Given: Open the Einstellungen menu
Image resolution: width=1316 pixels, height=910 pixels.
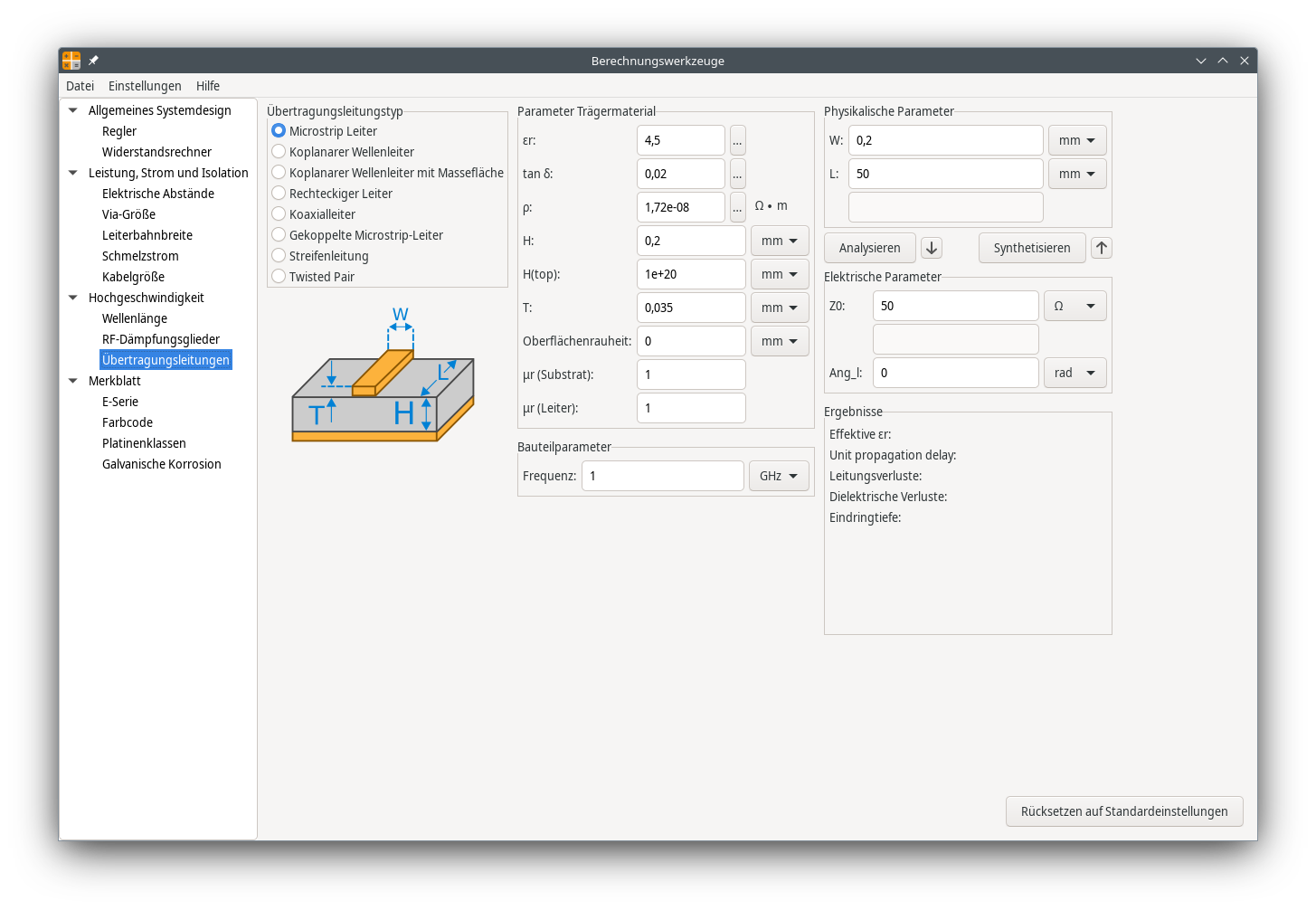Looking at the screenshot, I should (145, 86).
